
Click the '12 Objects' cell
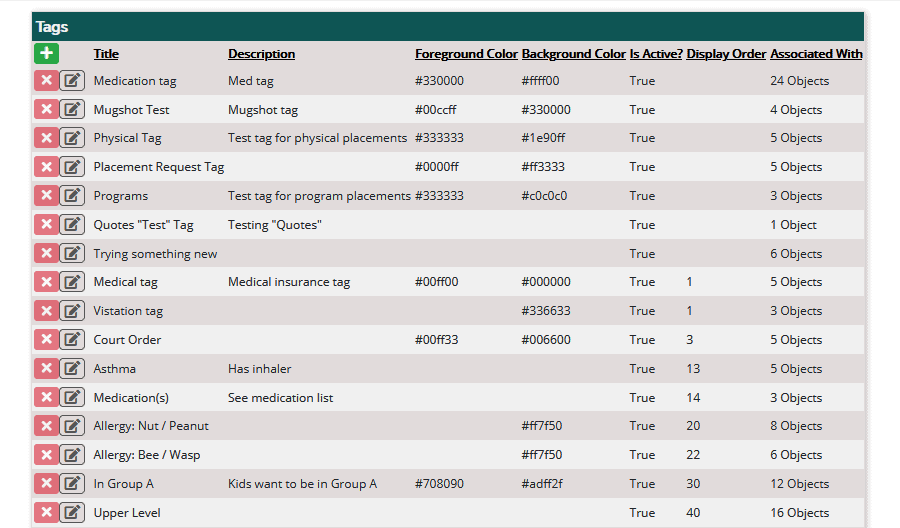click(x=800, y=484)
